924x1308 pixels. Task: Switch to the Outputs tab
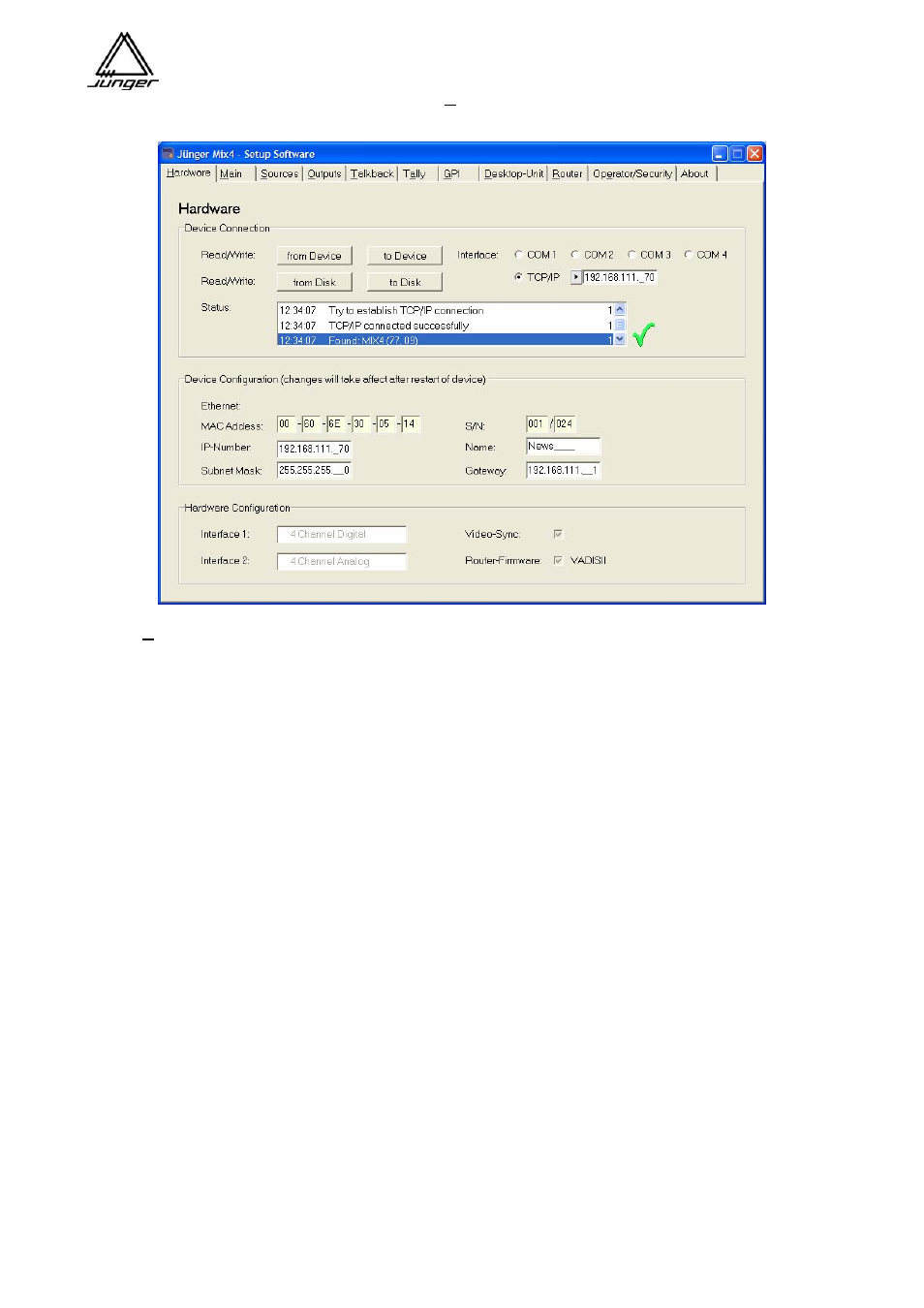click(x=324, y=173)
